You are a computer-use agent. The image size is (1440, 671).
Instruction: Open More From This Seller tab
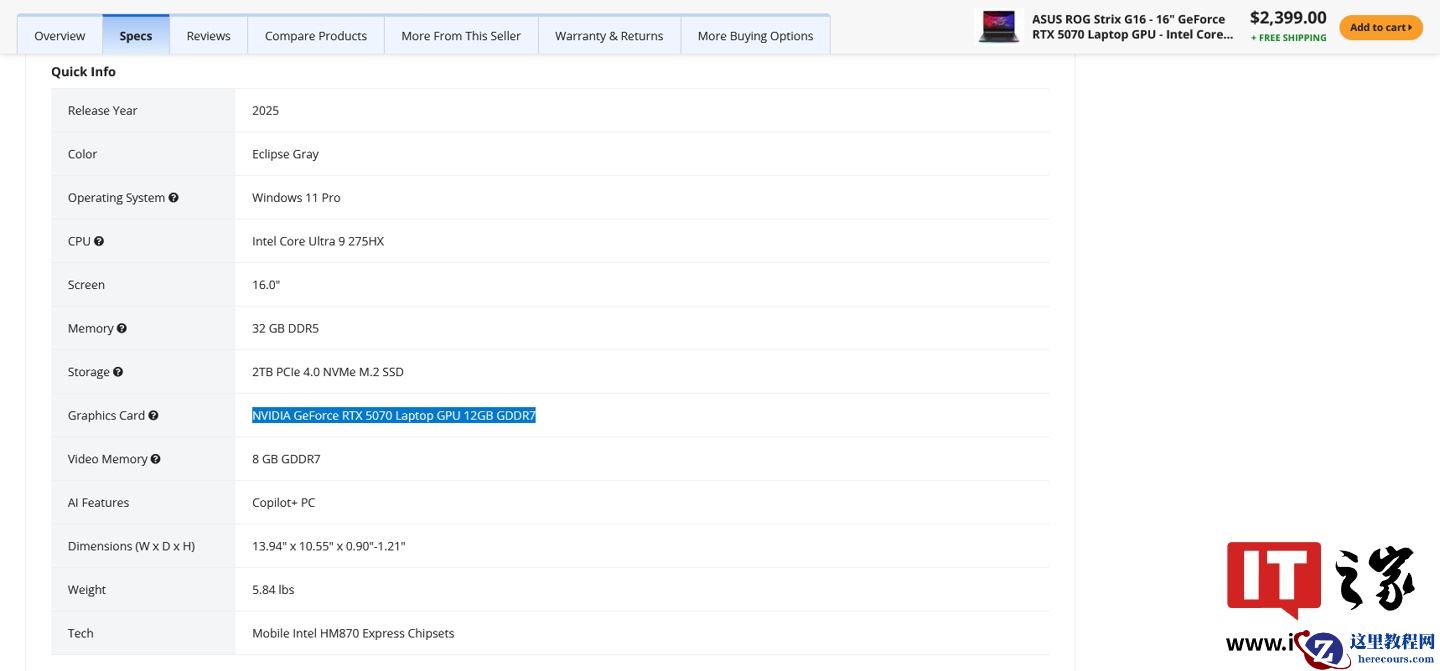(461, 36)
